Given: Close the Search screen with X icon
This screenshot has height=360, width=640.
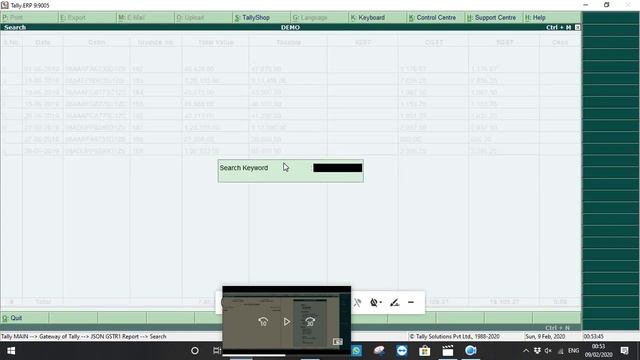Looking at the screenshot, I should [x=577, y=27].
